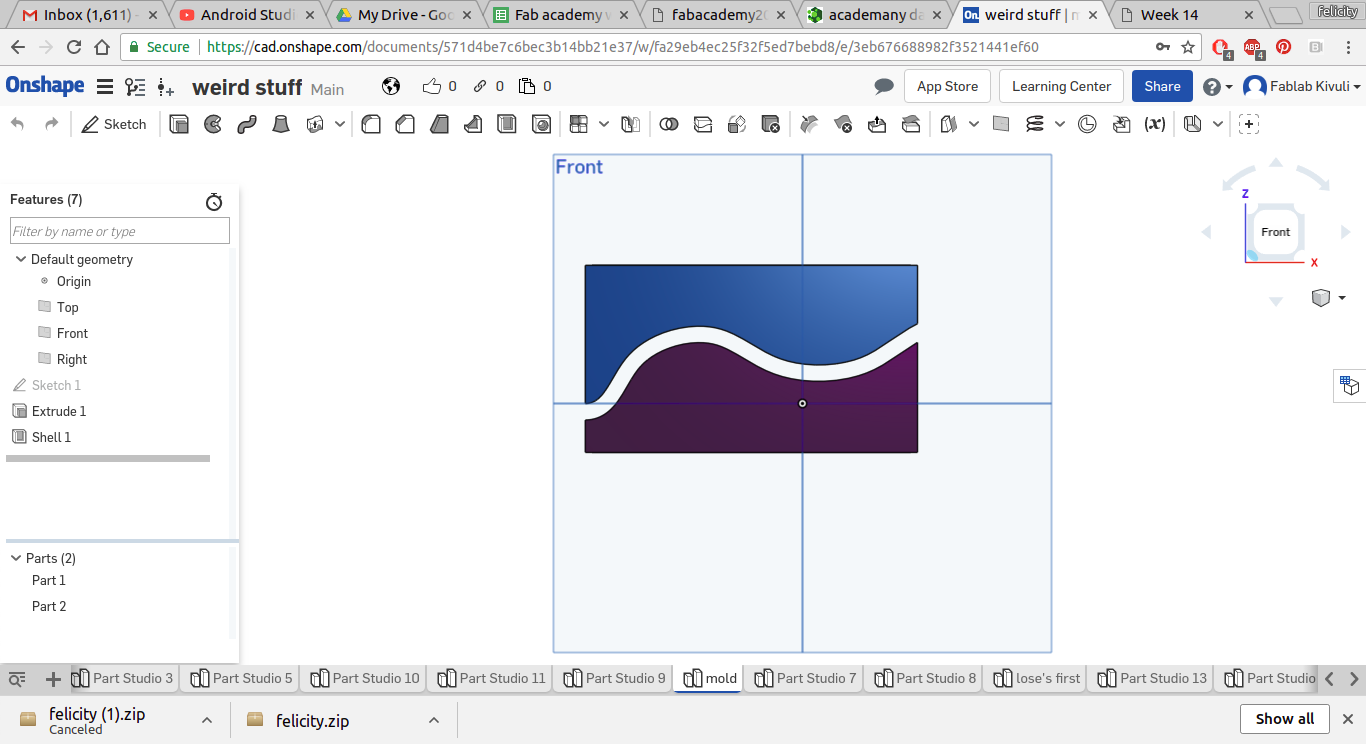Select the Chamfer tool
Image resolution: width=1366 pixels, height=744 pixels.
click(405, 124)
